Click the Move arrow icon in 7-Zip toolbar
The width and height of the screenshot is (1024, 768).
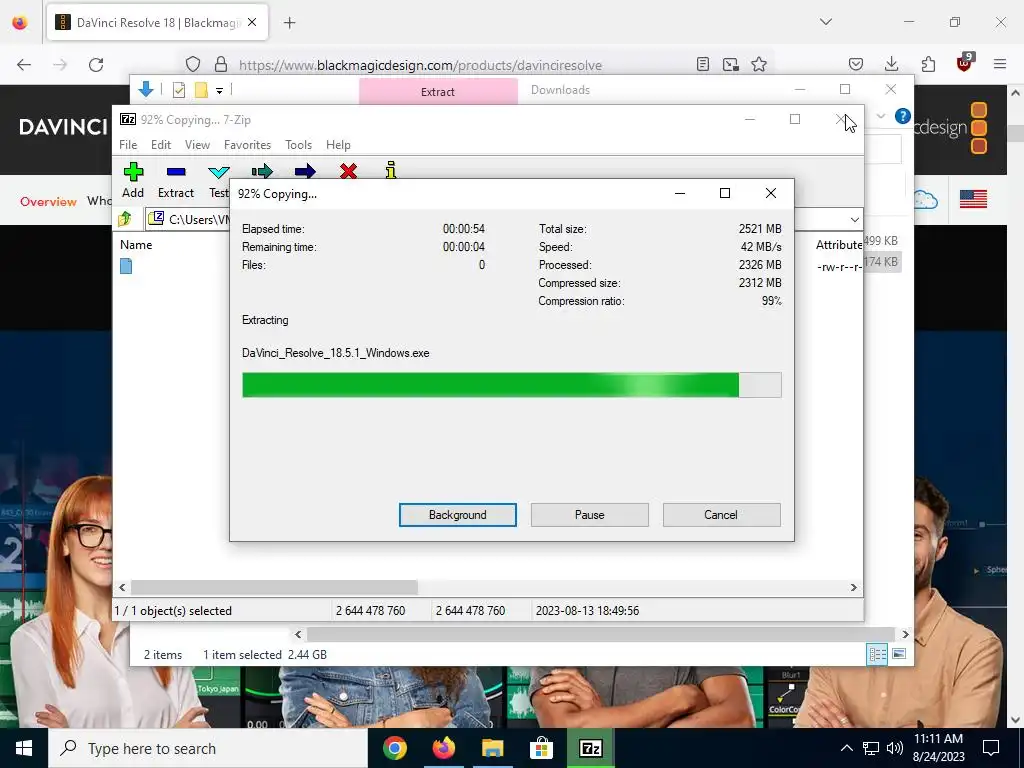tap(305, 171)
